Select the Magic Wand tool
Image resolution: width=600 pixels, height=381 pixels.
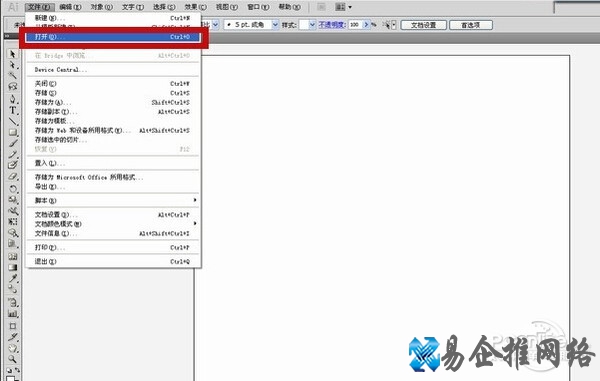[13, 75]
